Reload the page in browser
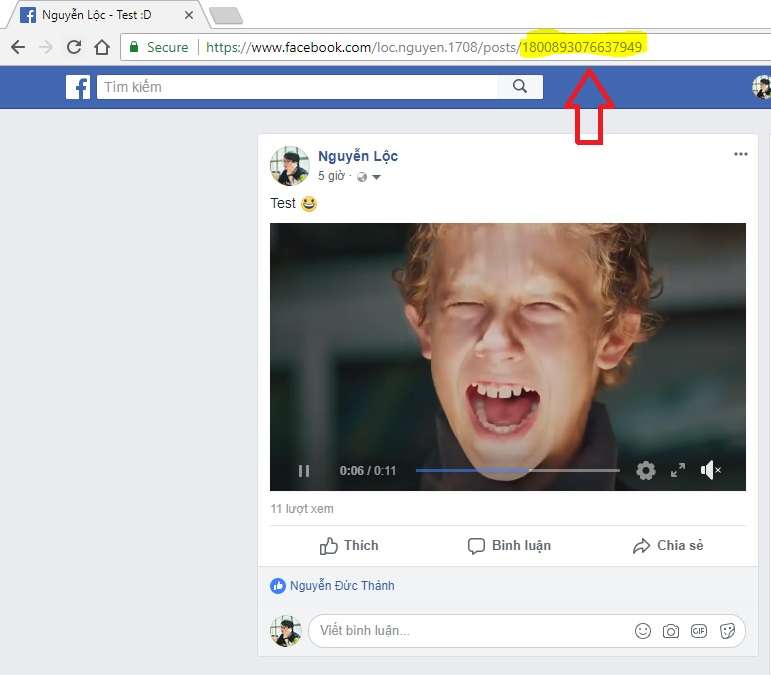 73,47
